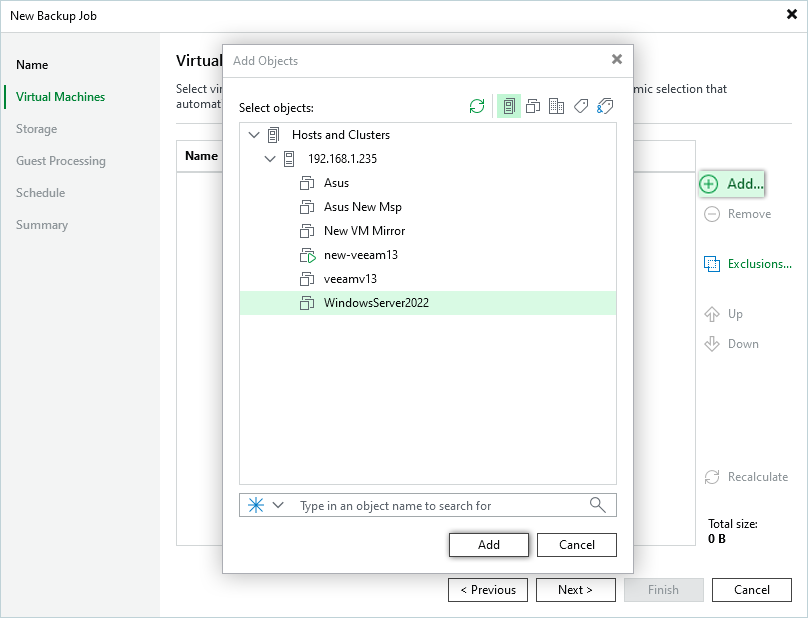Select the WindowsServer2022 VM

tap(376, 303)
